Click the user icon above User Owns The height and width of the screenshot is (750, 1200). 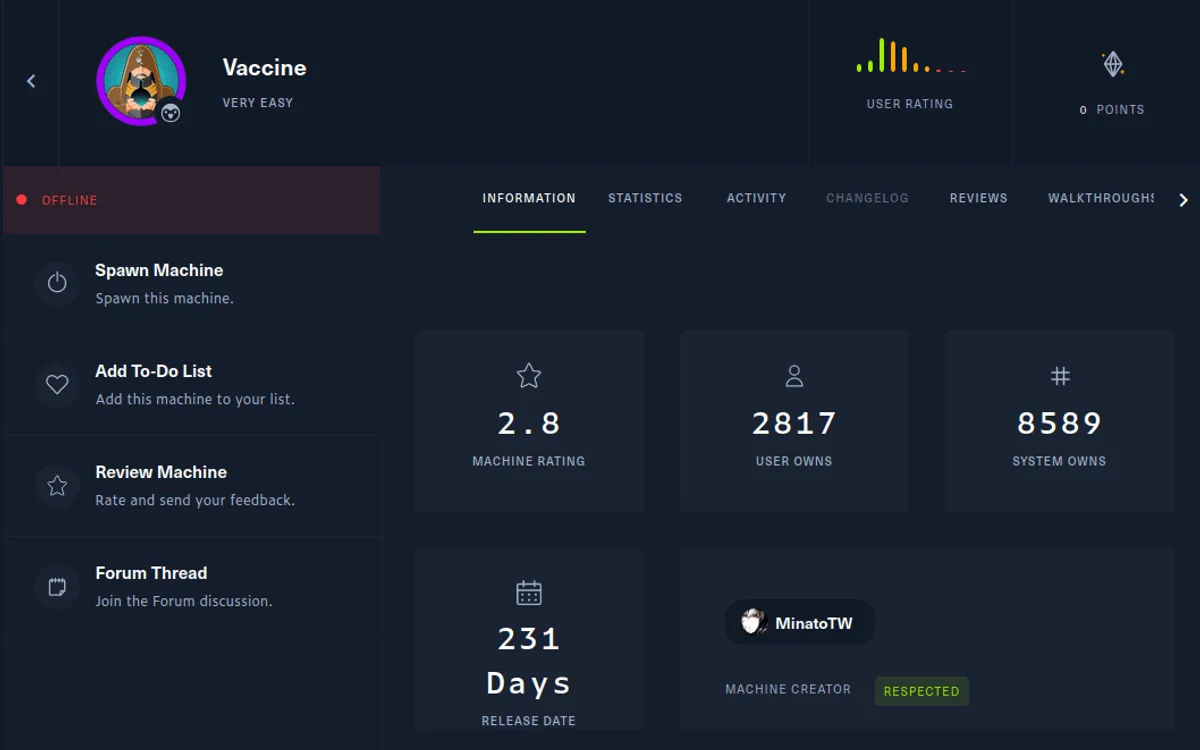(x=793, y=376)
